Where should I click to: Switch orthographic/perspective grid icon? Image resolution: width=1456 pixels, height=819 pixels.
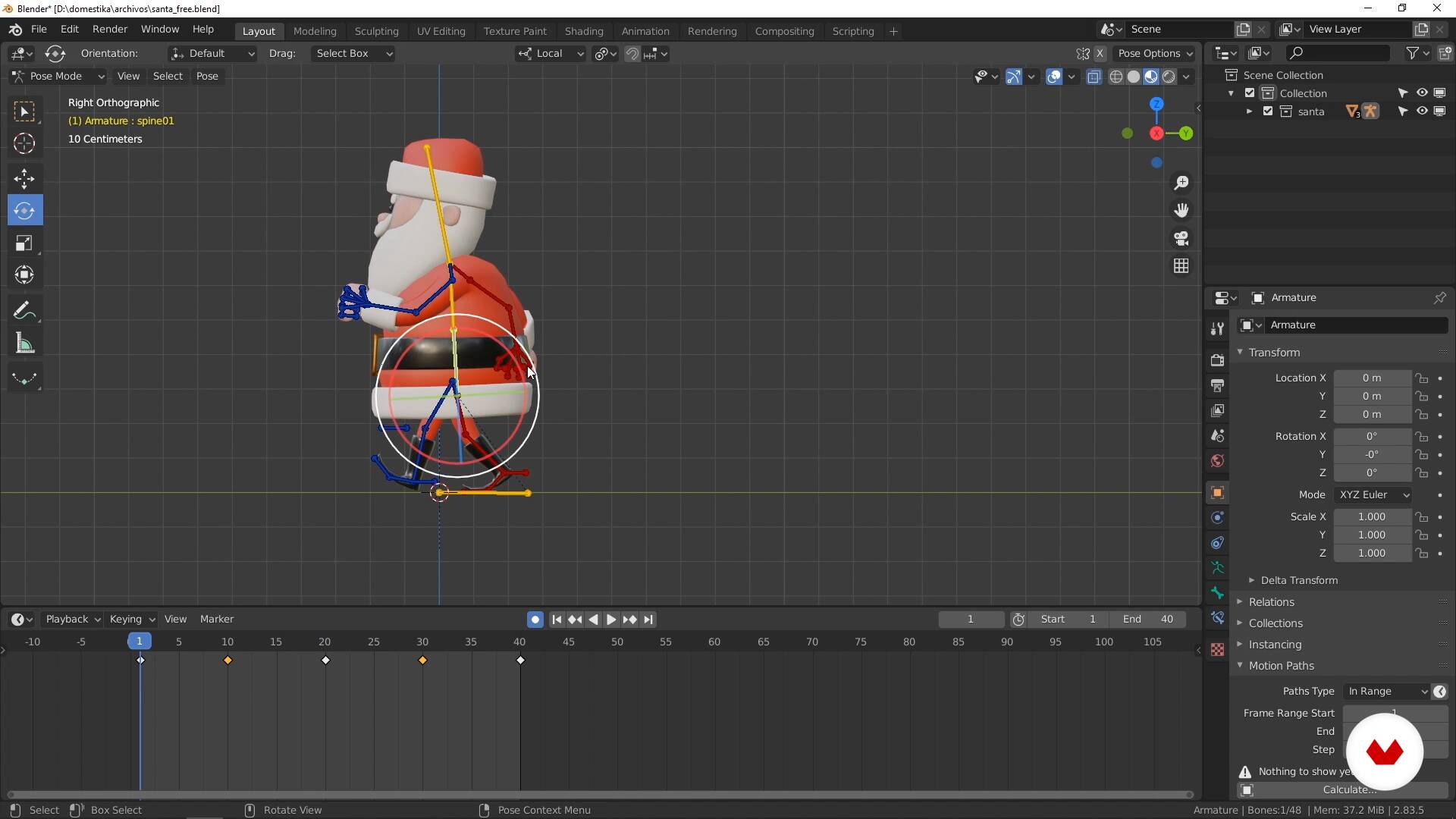tap(1181, 266)
